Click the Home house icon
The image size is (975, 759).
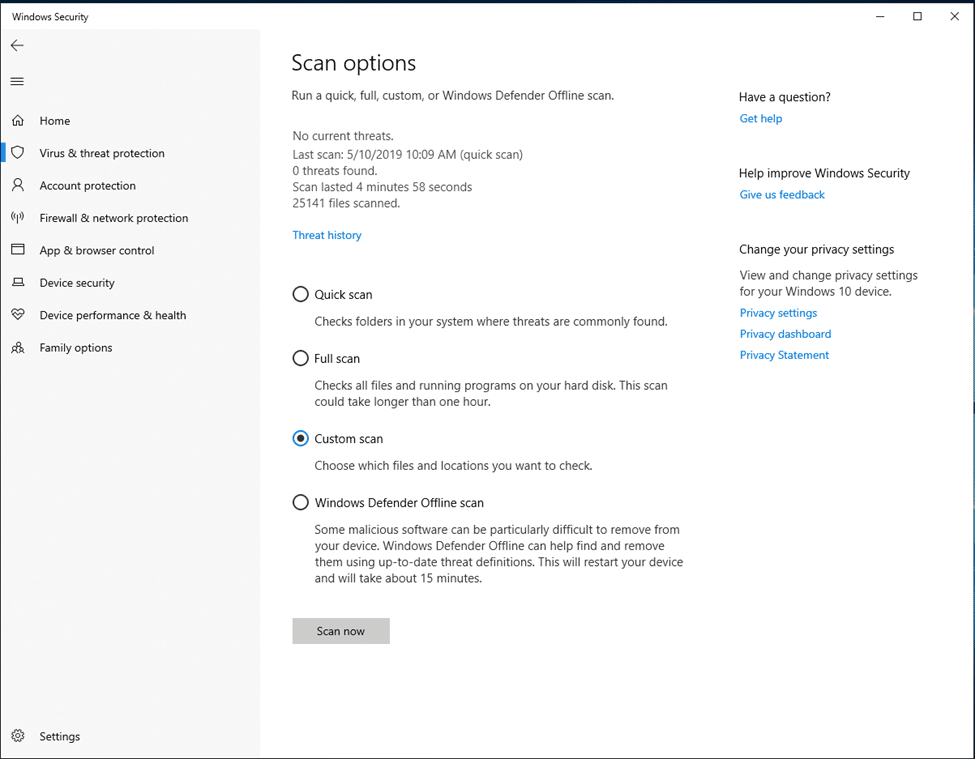pos(18,121)
